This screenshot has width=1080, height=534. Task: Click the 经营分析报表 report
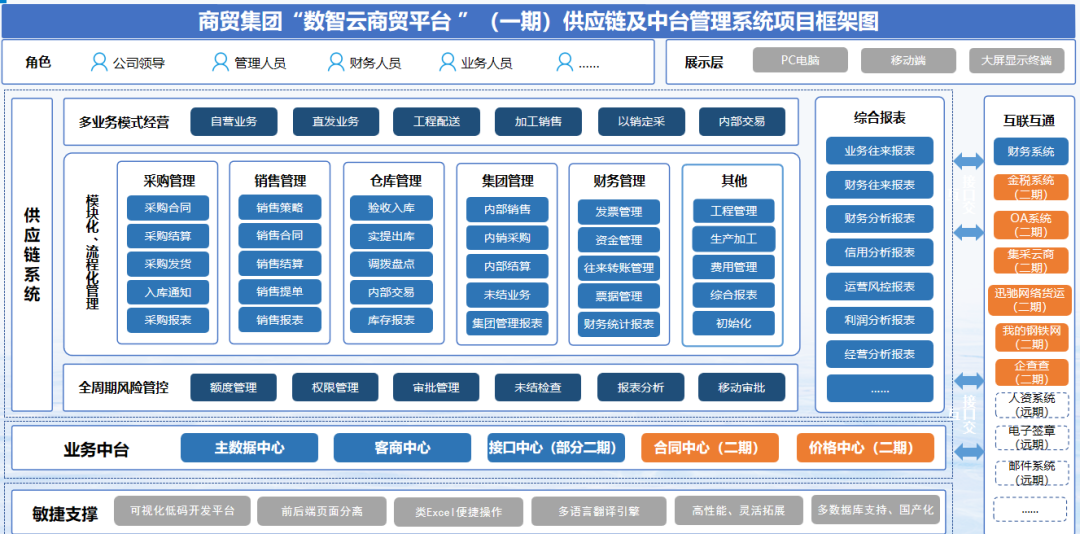pyautogui.click(x=880, y=354)
